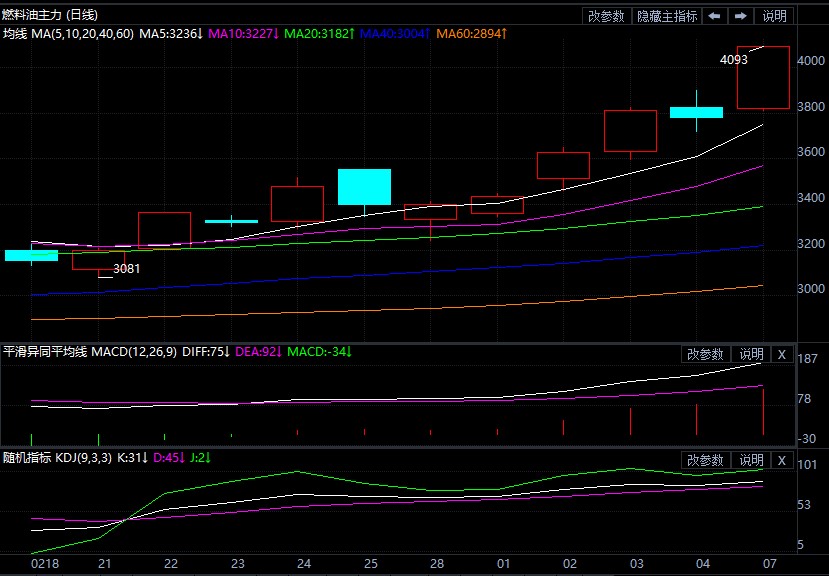Image resolution: width=829 pixels, height=576 pixels.
Task: Select the orange MA60 legend label
Action: (x=472, y=34)
